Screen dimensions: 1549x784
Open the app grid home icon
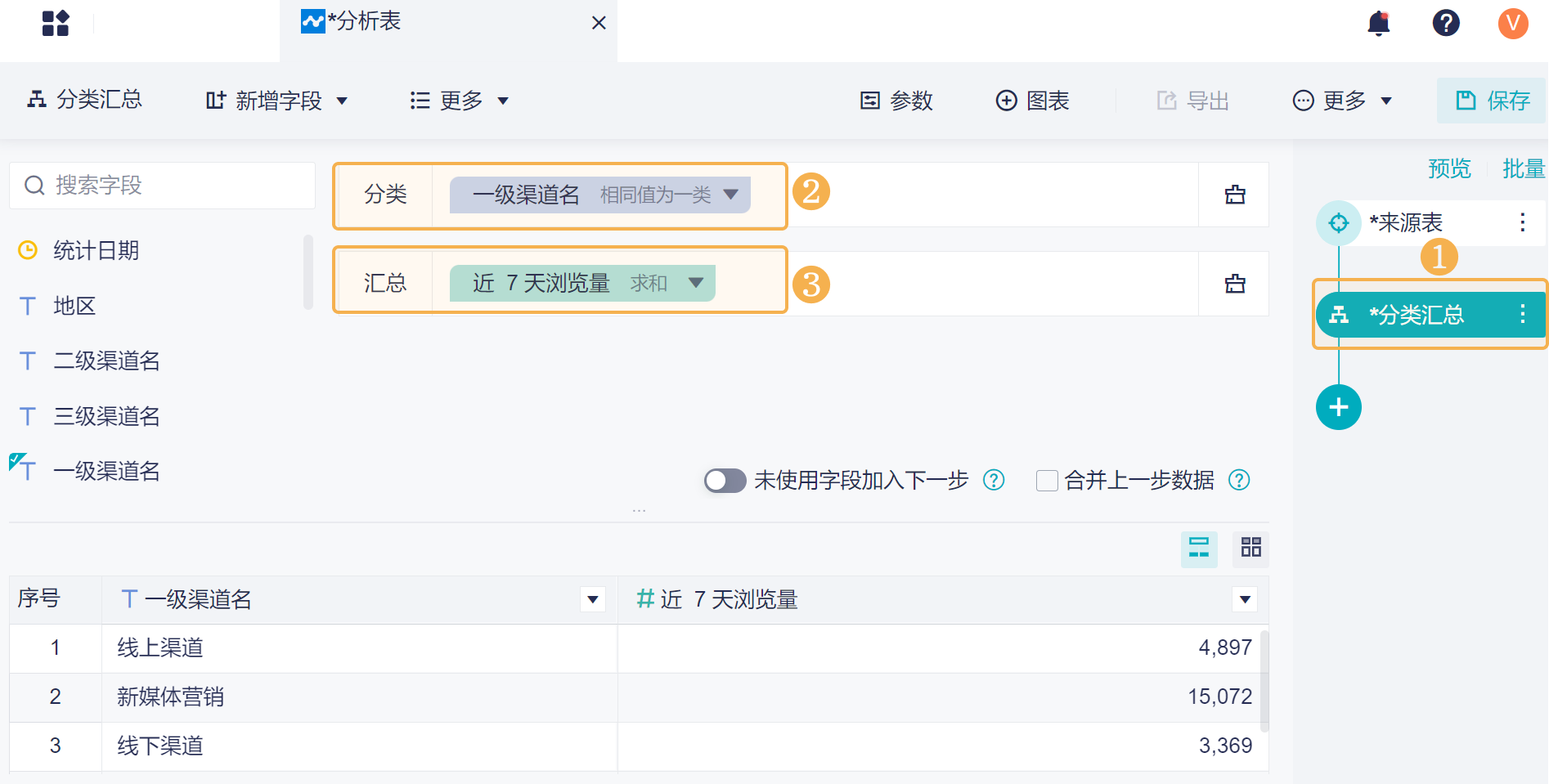coord(56,23)
